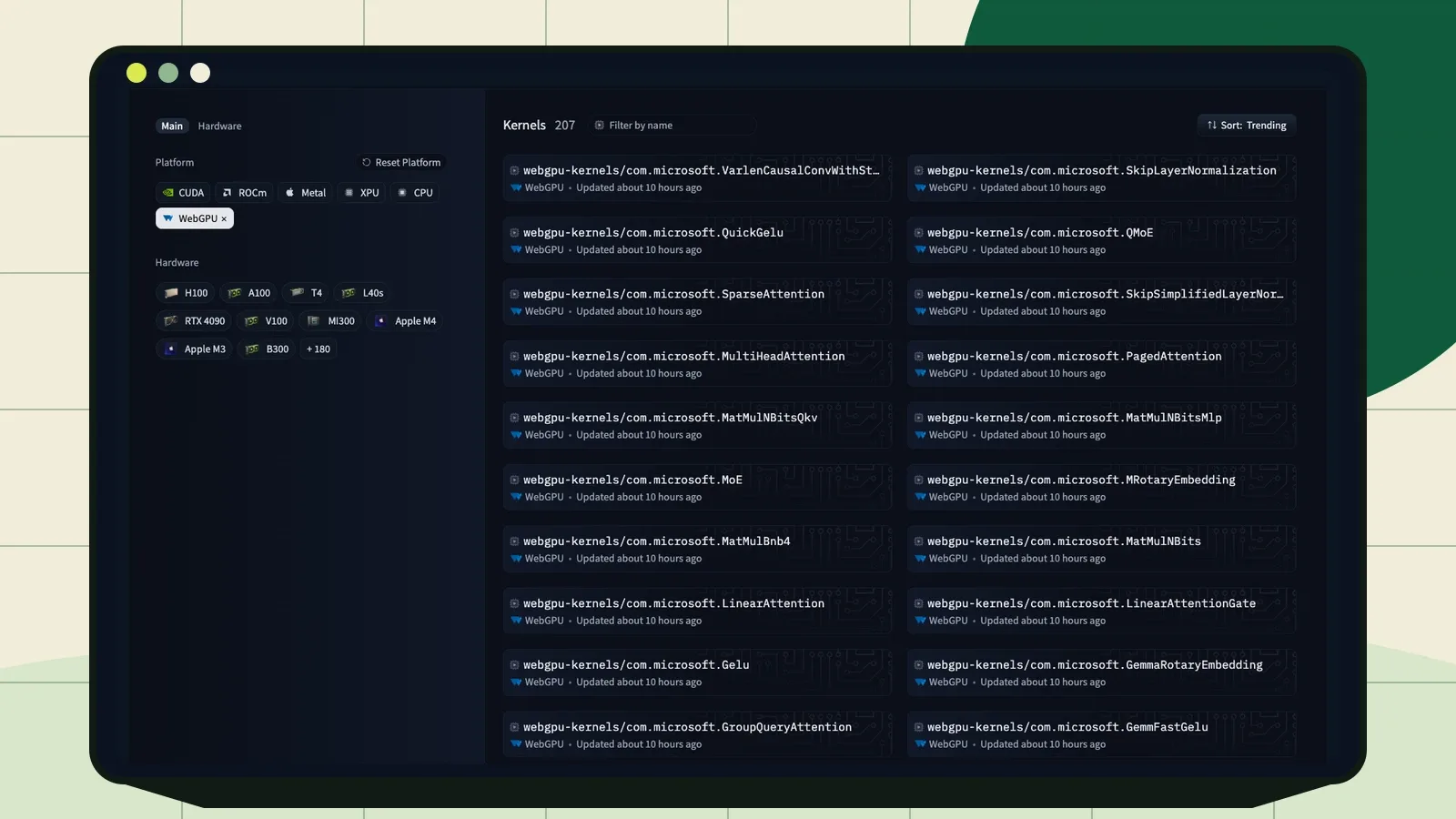Toggle the XPU platform filter

pyautogui.click(x=362, y=193)
